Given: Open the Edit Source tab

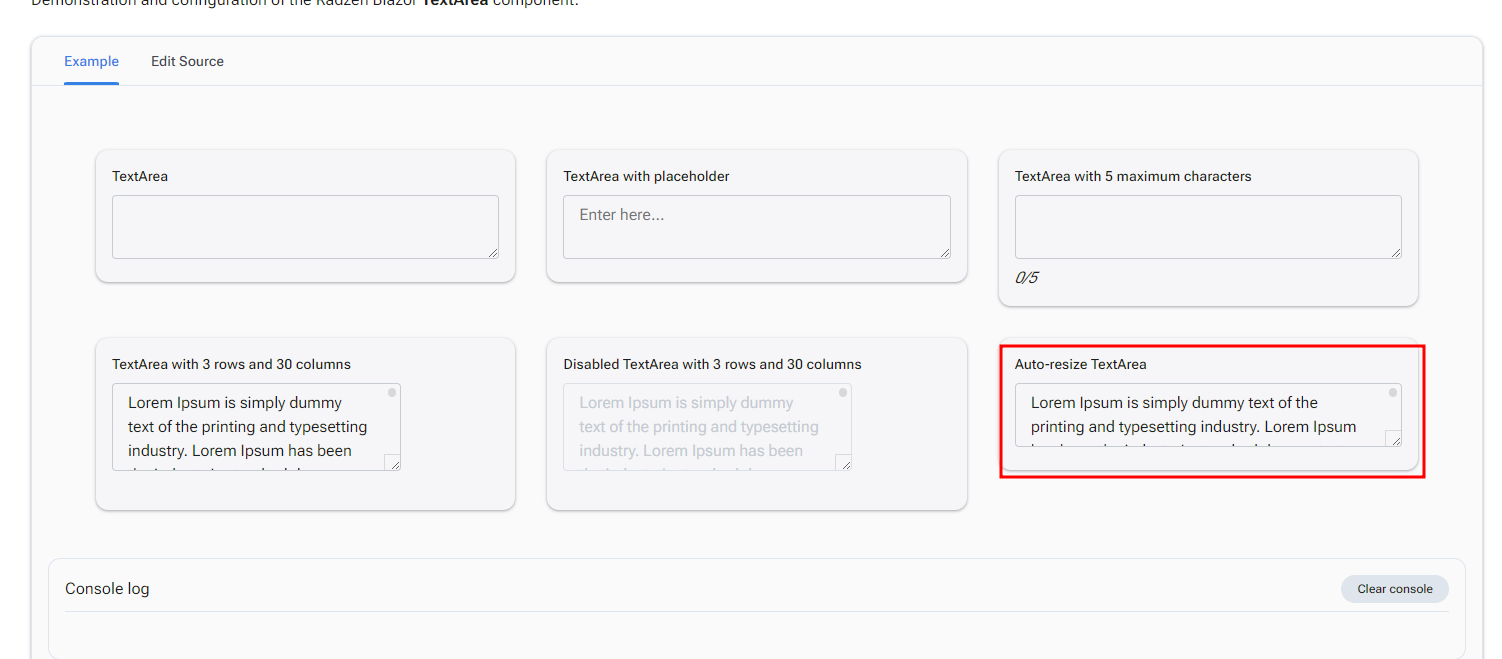Looking at the screenshot, I should point(187,62).
